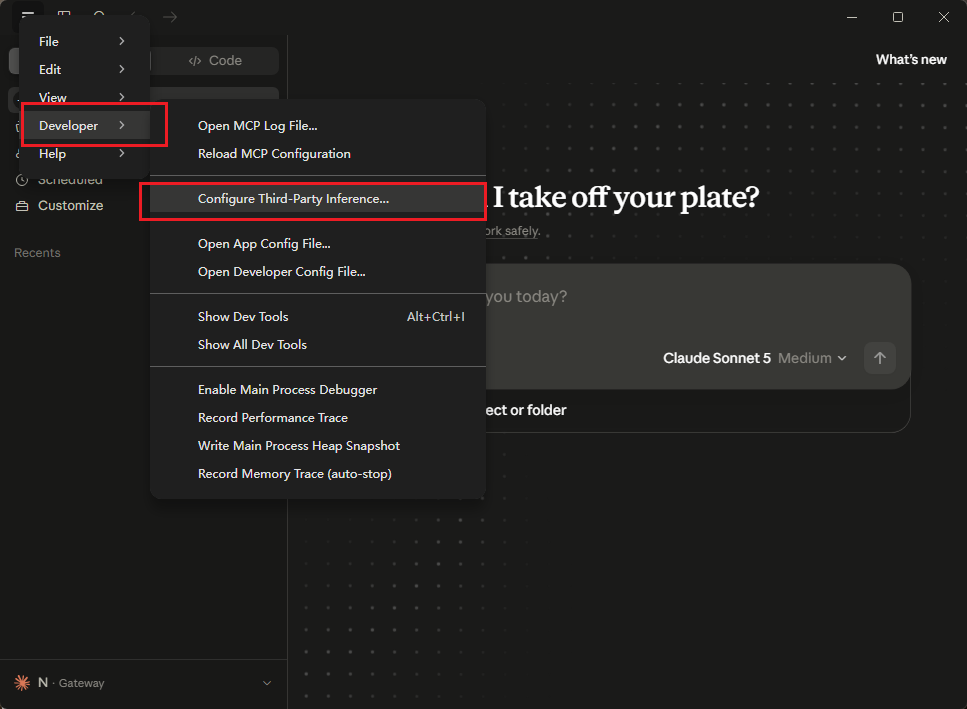967x709 pixels.
Task: Click the Claude starburst logo icon
Action: coord(22,682)
